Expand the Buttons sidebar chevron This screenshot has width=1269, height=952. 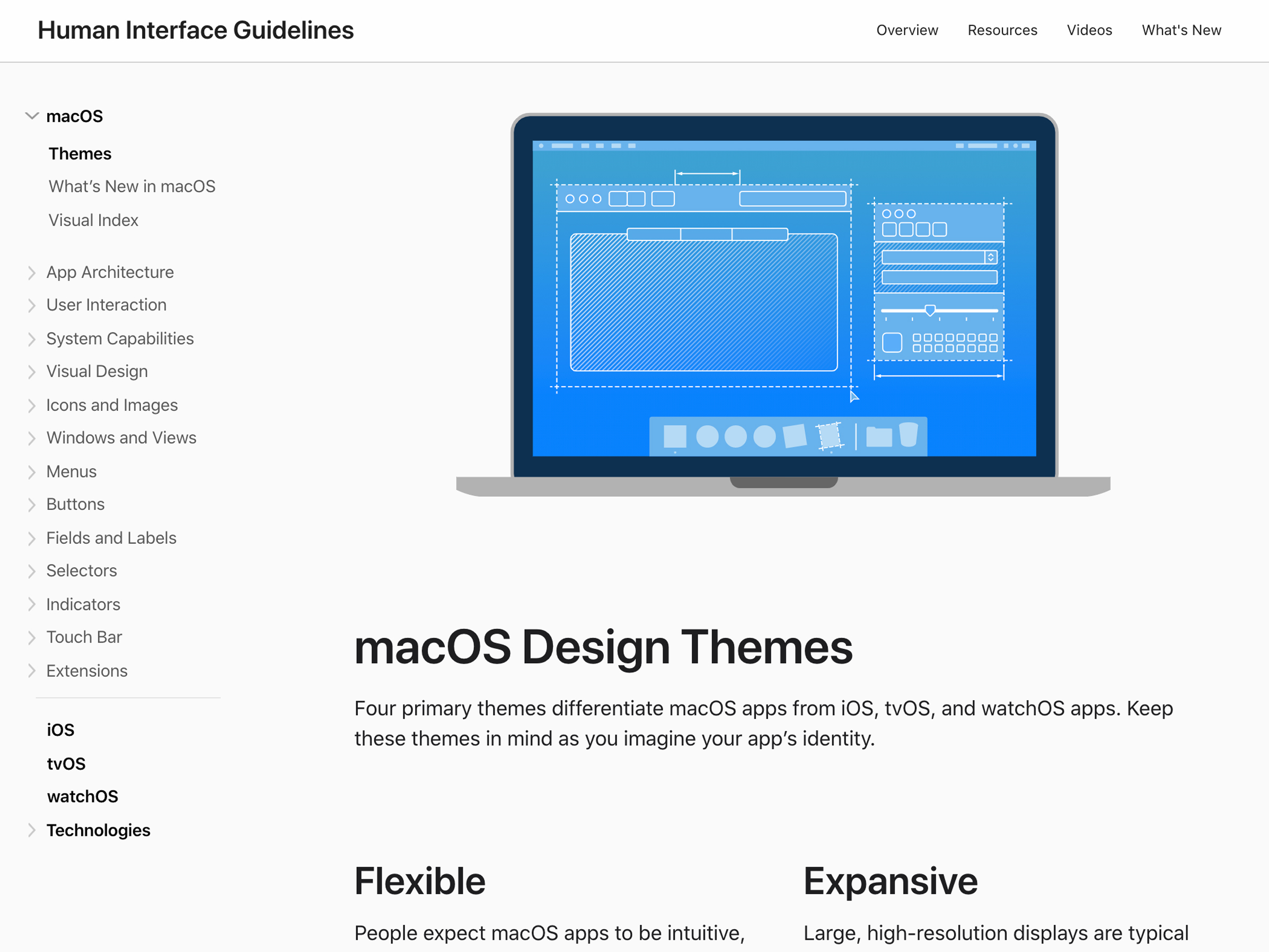33,505
